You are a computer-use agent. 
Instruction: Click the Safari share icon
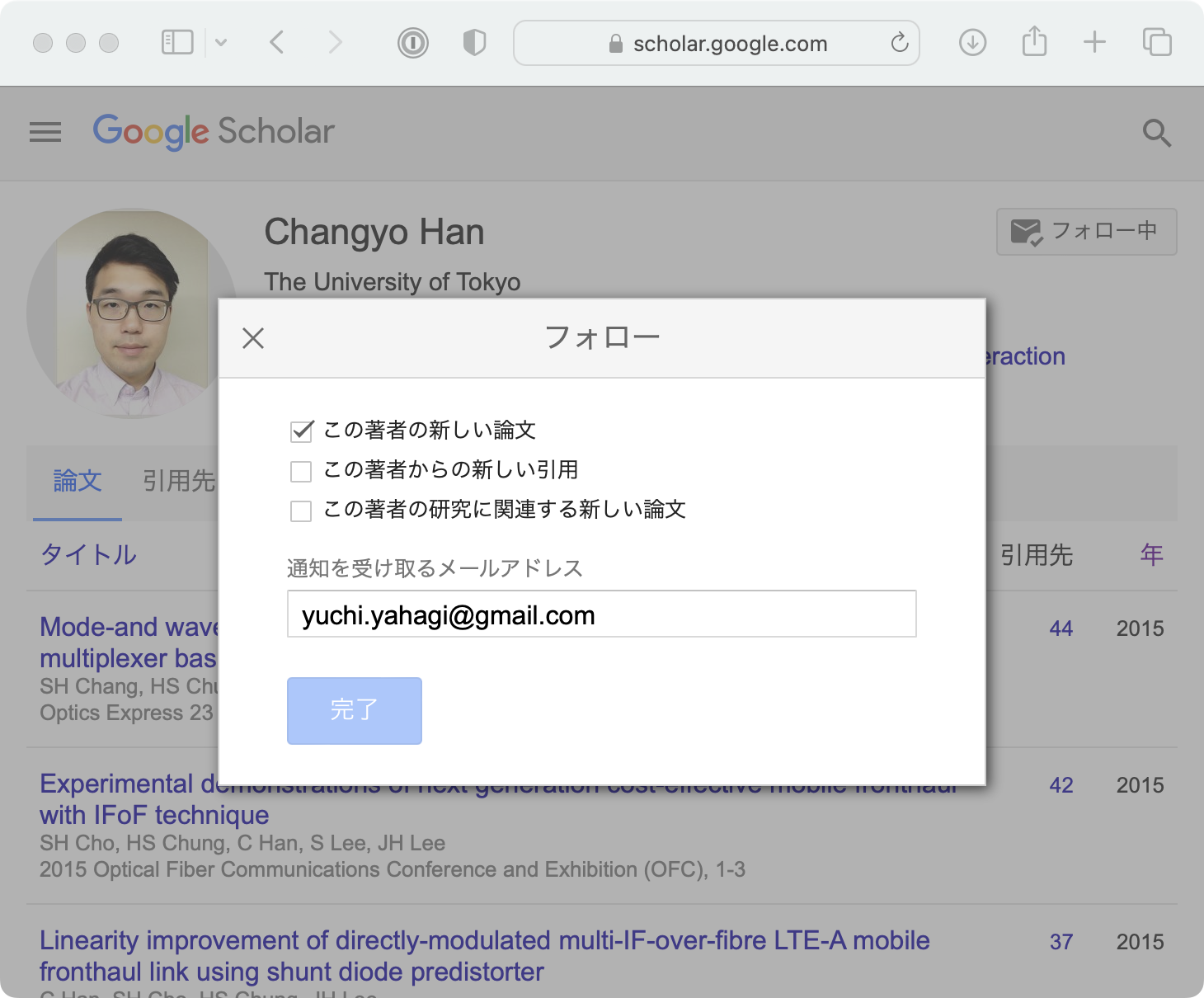[x=1034, y=42]
